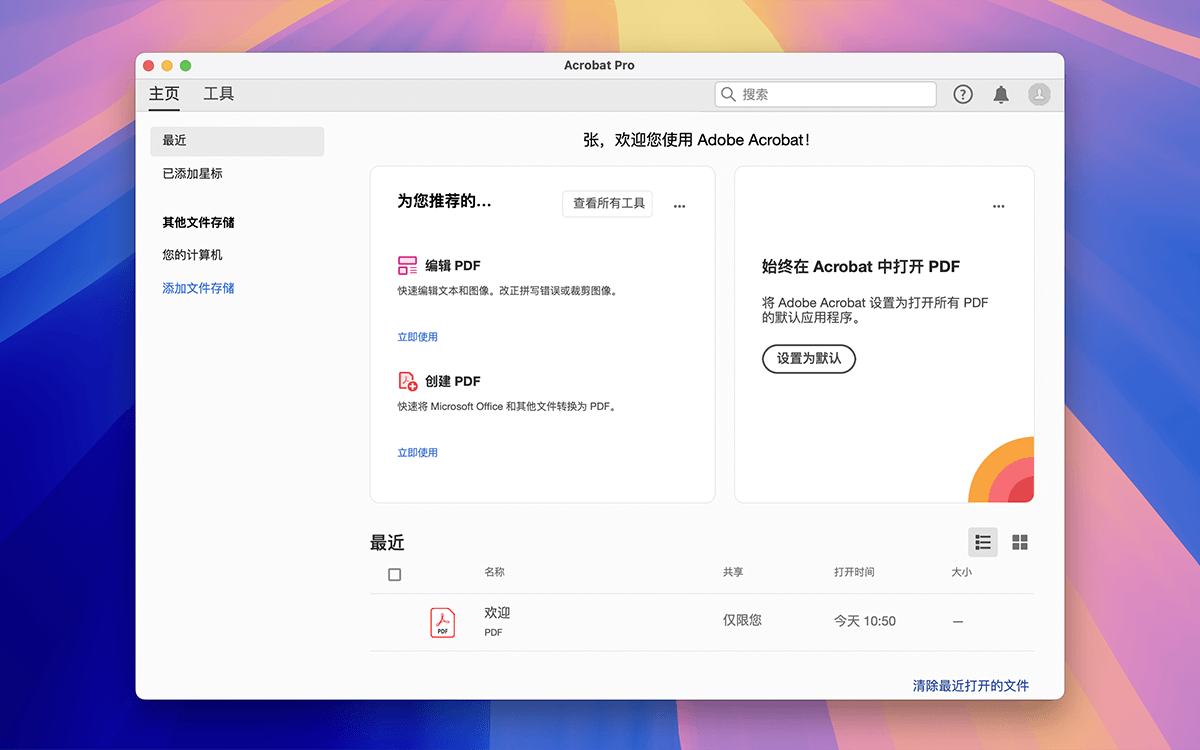The image size is (1200, 750).
Task: Minimize the Acrobat Pro window
Action: [167, 65]
